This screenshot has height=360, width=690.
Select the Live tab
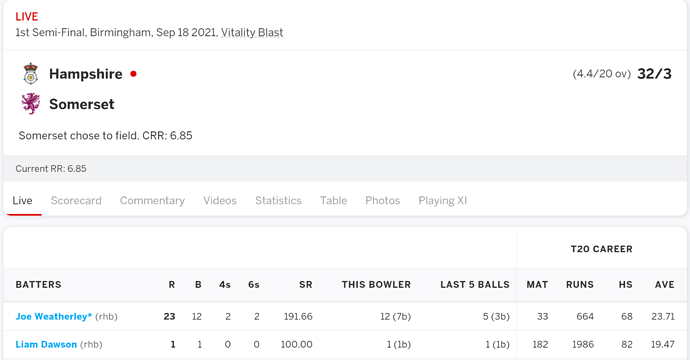point(22,200)
